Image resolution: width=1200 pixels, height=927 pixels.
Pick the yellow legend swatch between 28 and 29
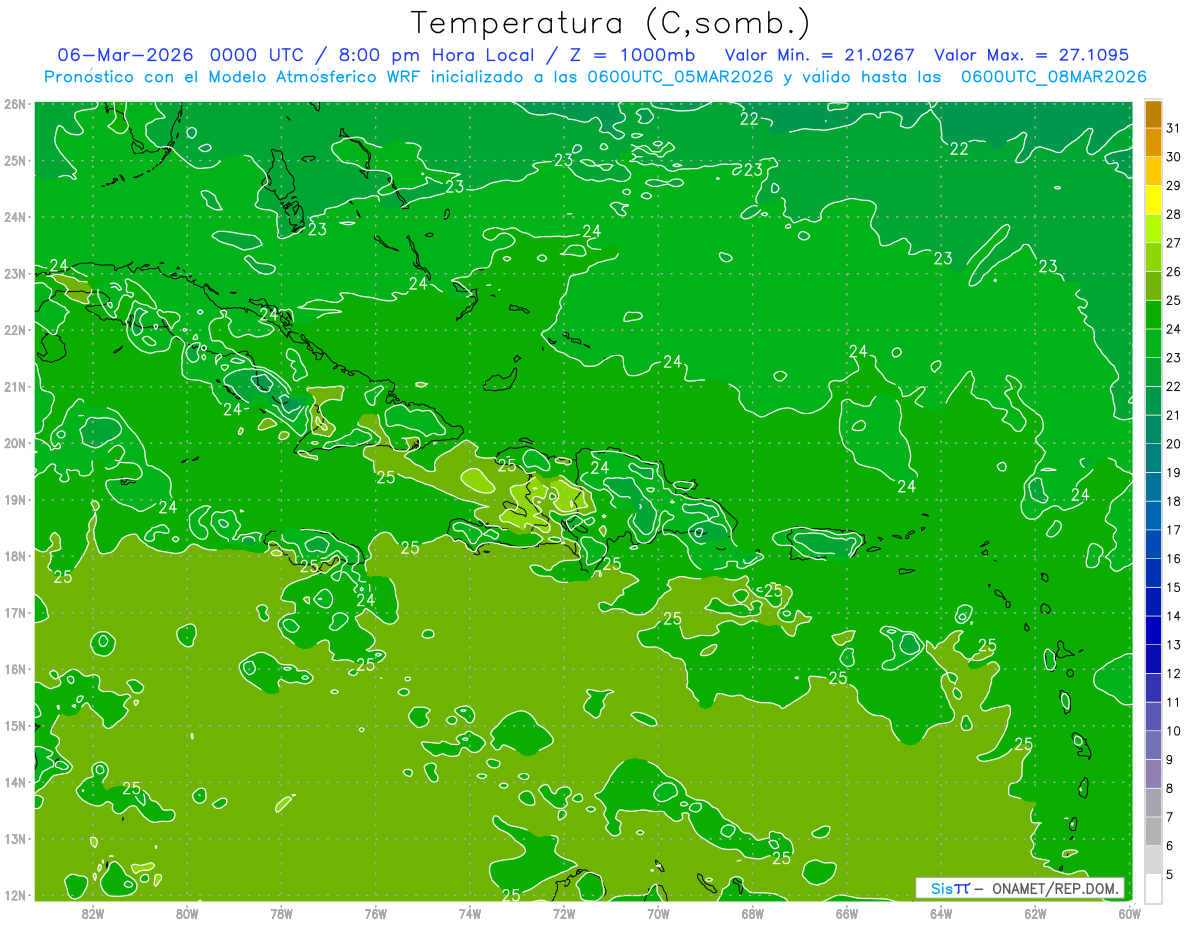point(1153,200)
